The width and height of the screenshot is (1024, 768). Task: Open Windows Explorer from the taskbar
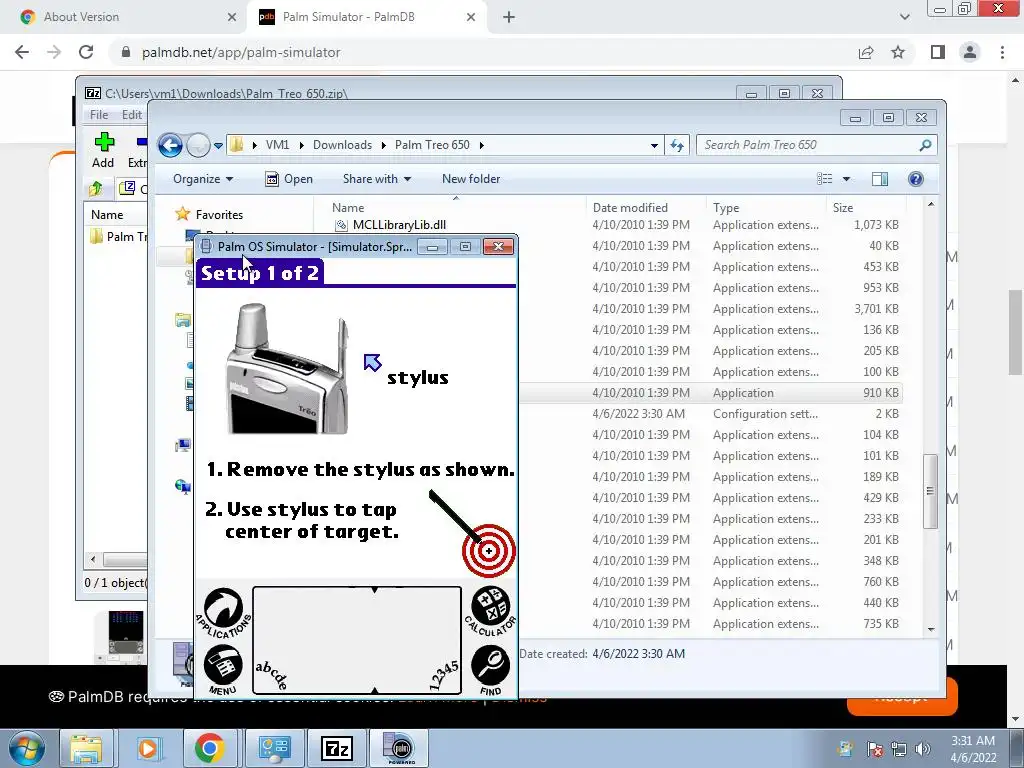point(86,748)
